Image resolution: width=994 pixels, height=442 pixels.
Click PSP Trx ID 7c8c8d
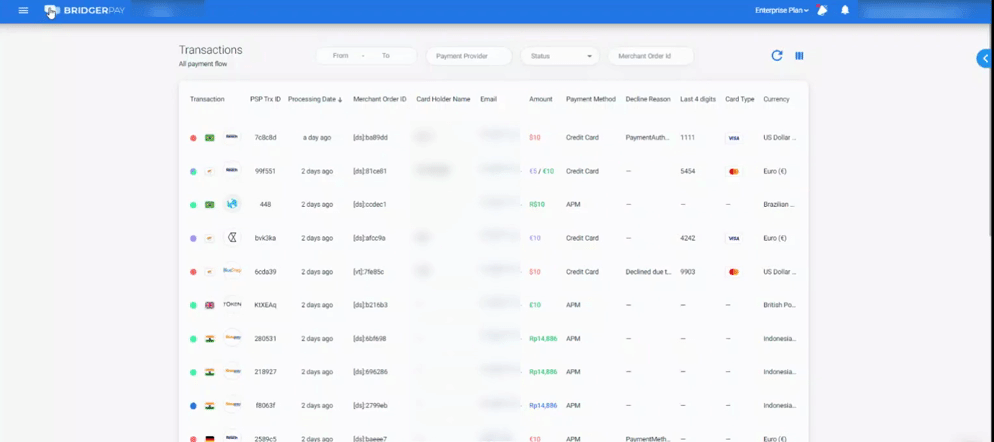click(x=265, y=138)
